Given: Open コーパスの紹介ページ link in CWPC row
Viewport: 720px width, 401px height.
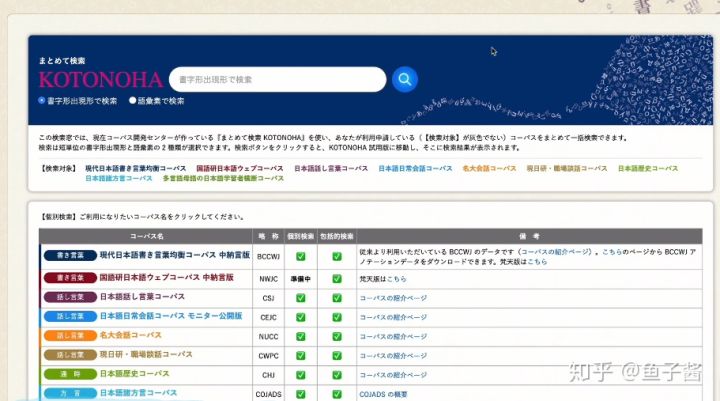Looking at the screenshot, I should [393, 356].
